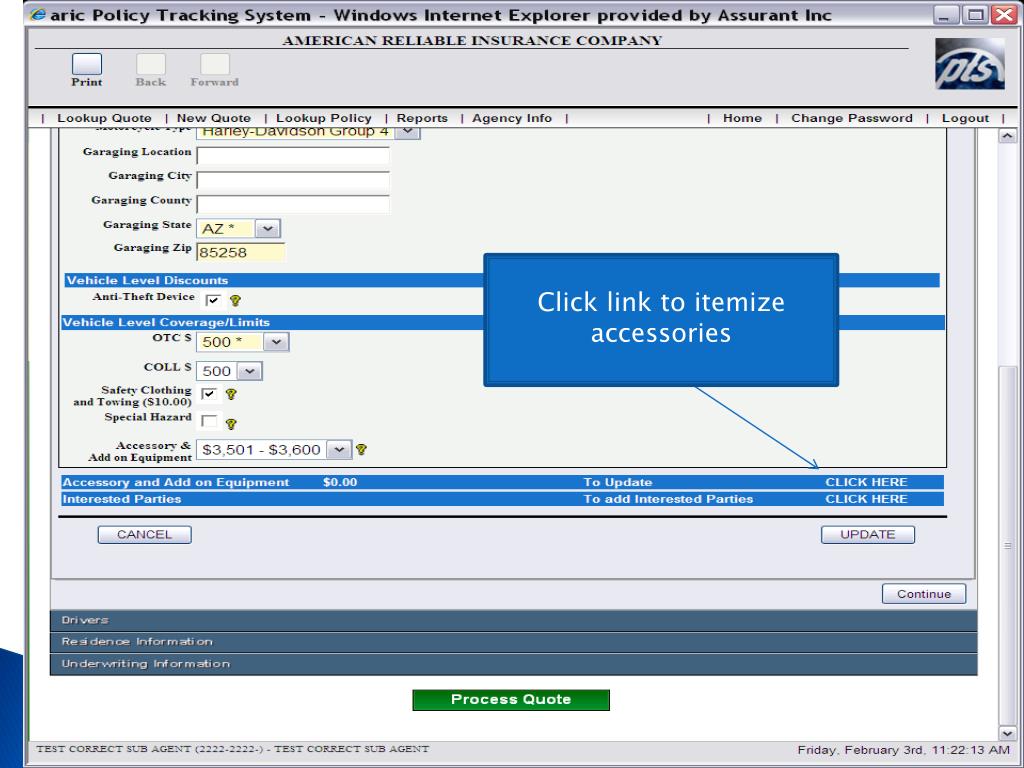This screenshot has height=768, width=1024.
Task: Uncheck Safety Clothing and Towing checkbox
Action: [209, 394]
